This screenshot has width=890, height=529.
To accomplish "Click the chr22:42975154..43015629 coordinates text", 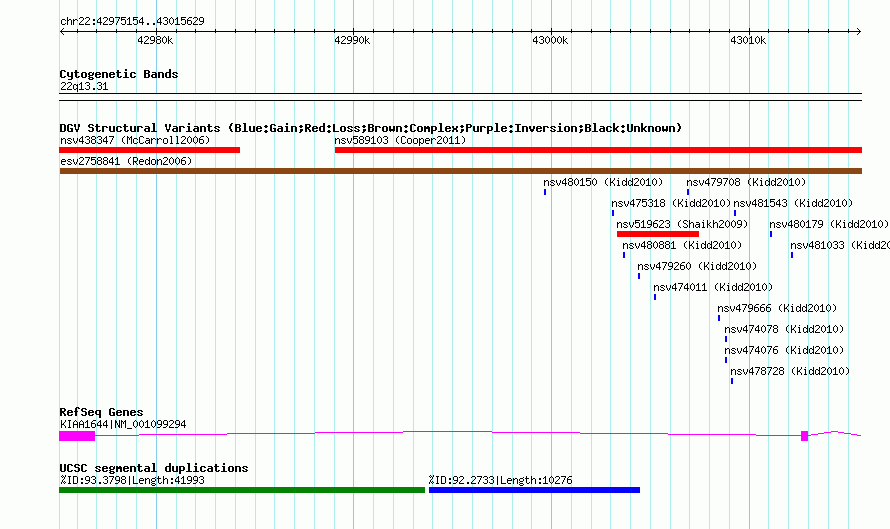I will click(x=132, y=21).
